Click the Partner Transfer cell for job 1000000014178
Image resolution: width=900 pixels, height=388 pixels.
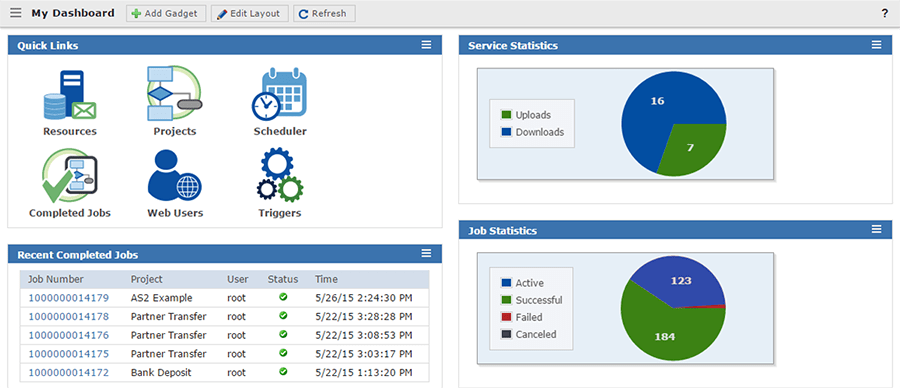pyautogui.click(x=169, y=316)
